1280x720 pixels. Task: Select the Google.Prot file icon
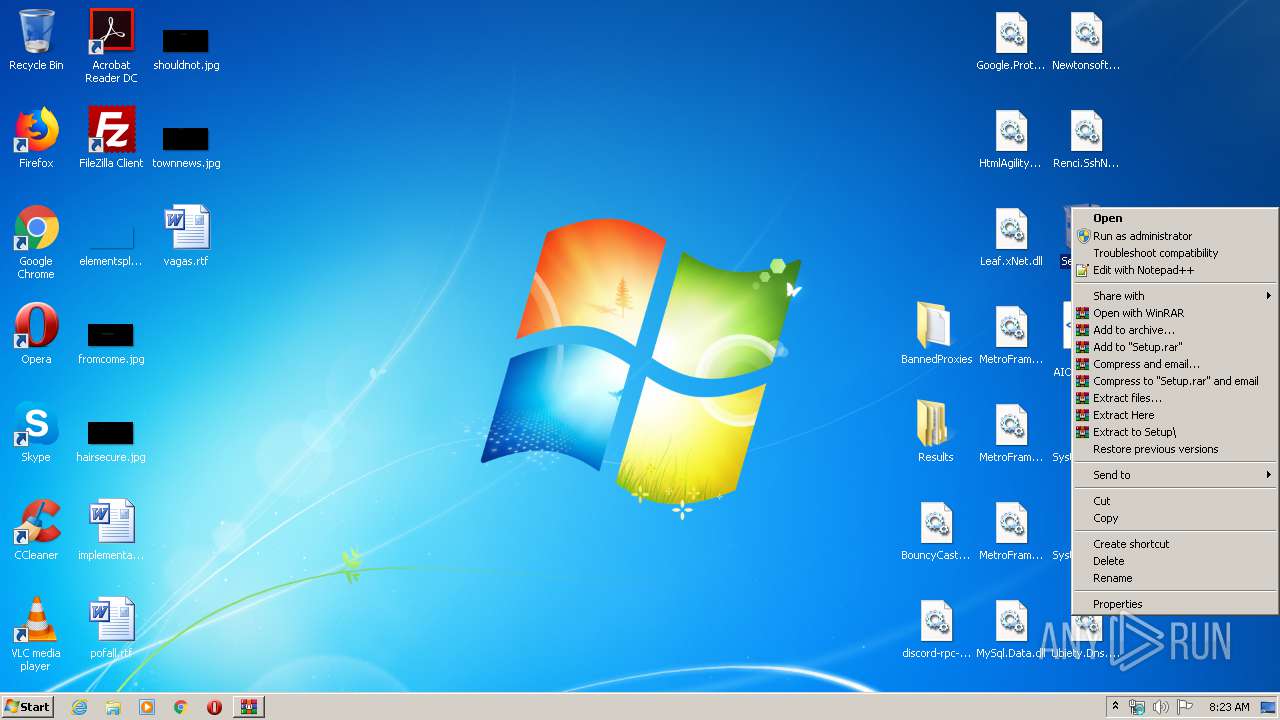coord(1011,40)
